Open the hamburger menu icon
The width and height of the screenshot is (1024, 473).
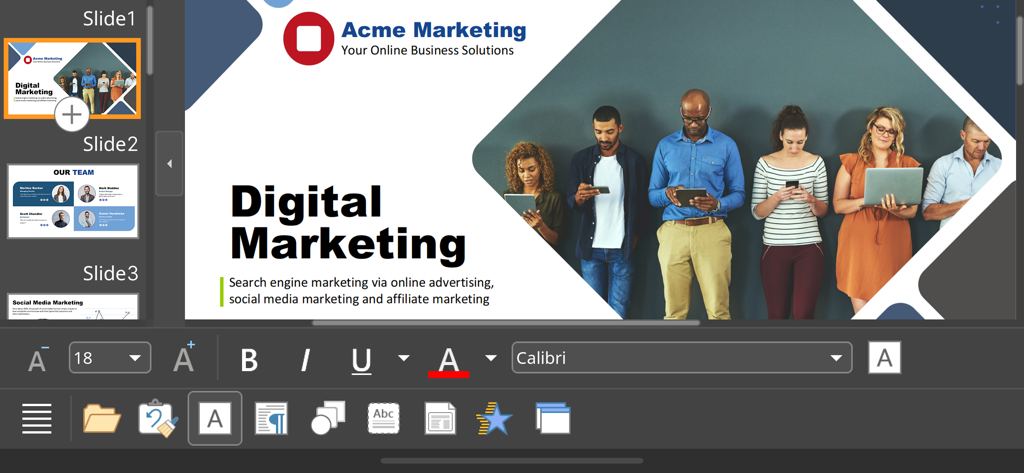click(x=37, y=418)
